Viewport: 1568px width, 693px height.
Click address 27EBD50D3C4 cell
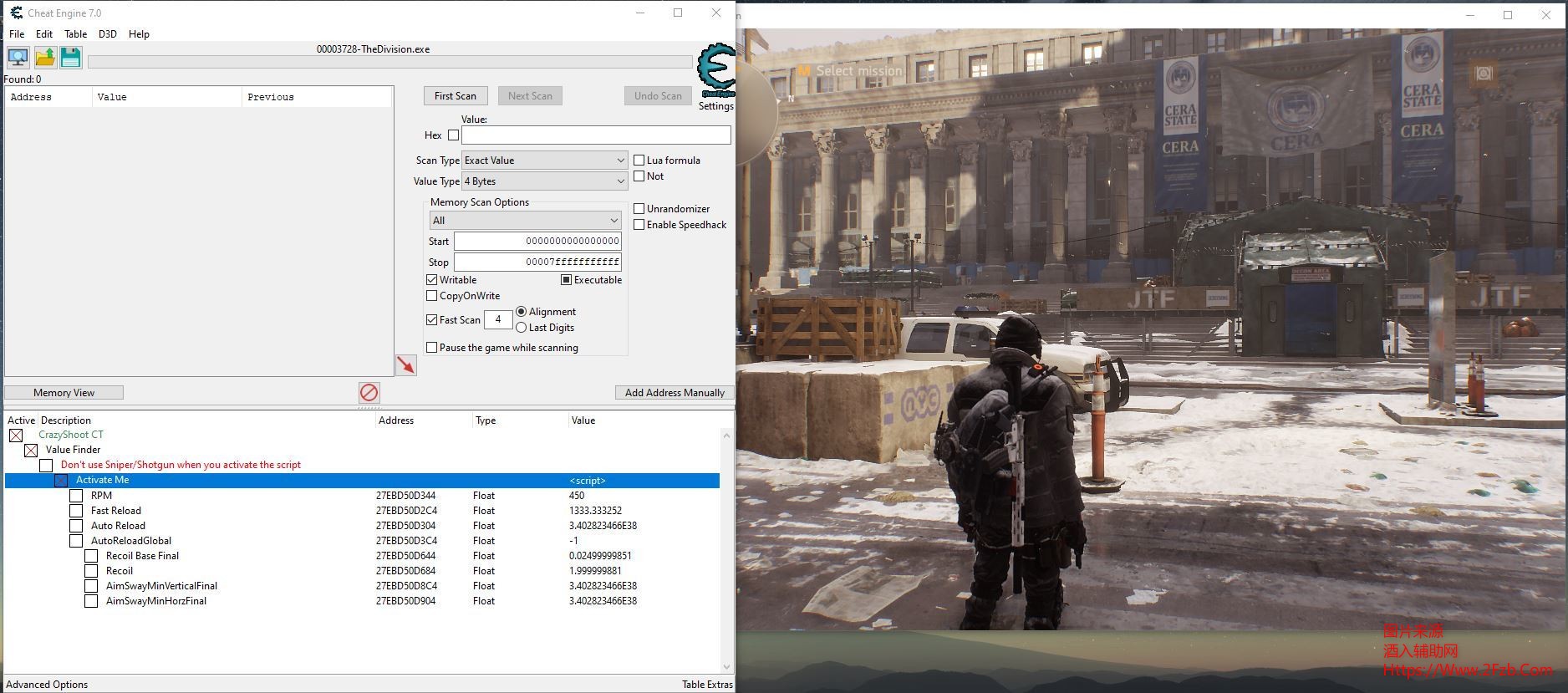[x=406, y=541]
